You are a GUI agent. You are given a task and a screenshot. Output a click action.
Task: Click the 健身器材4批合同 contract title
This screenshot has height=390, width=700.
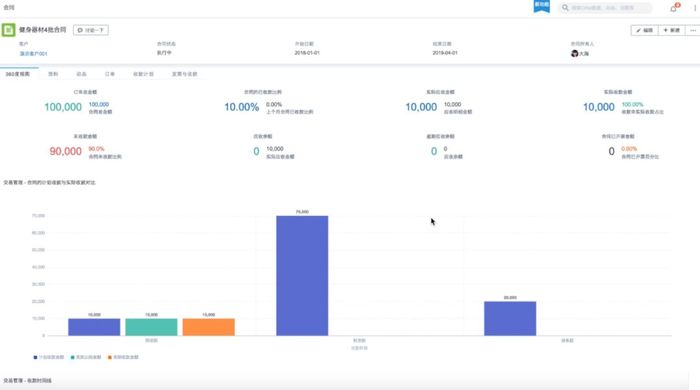pyautogui.click(x=42, y=29)
